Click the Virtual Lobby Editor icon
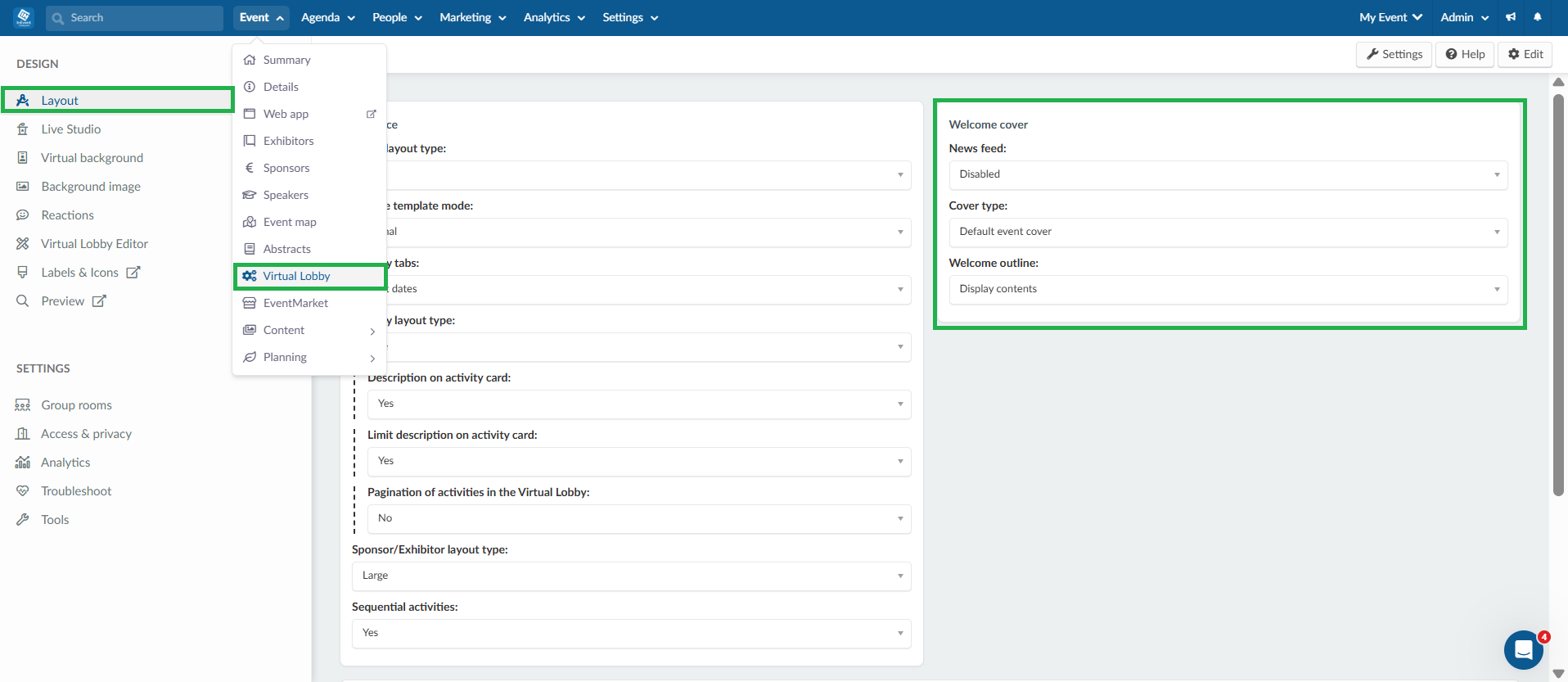1568x682 pixels. point(23,244)
